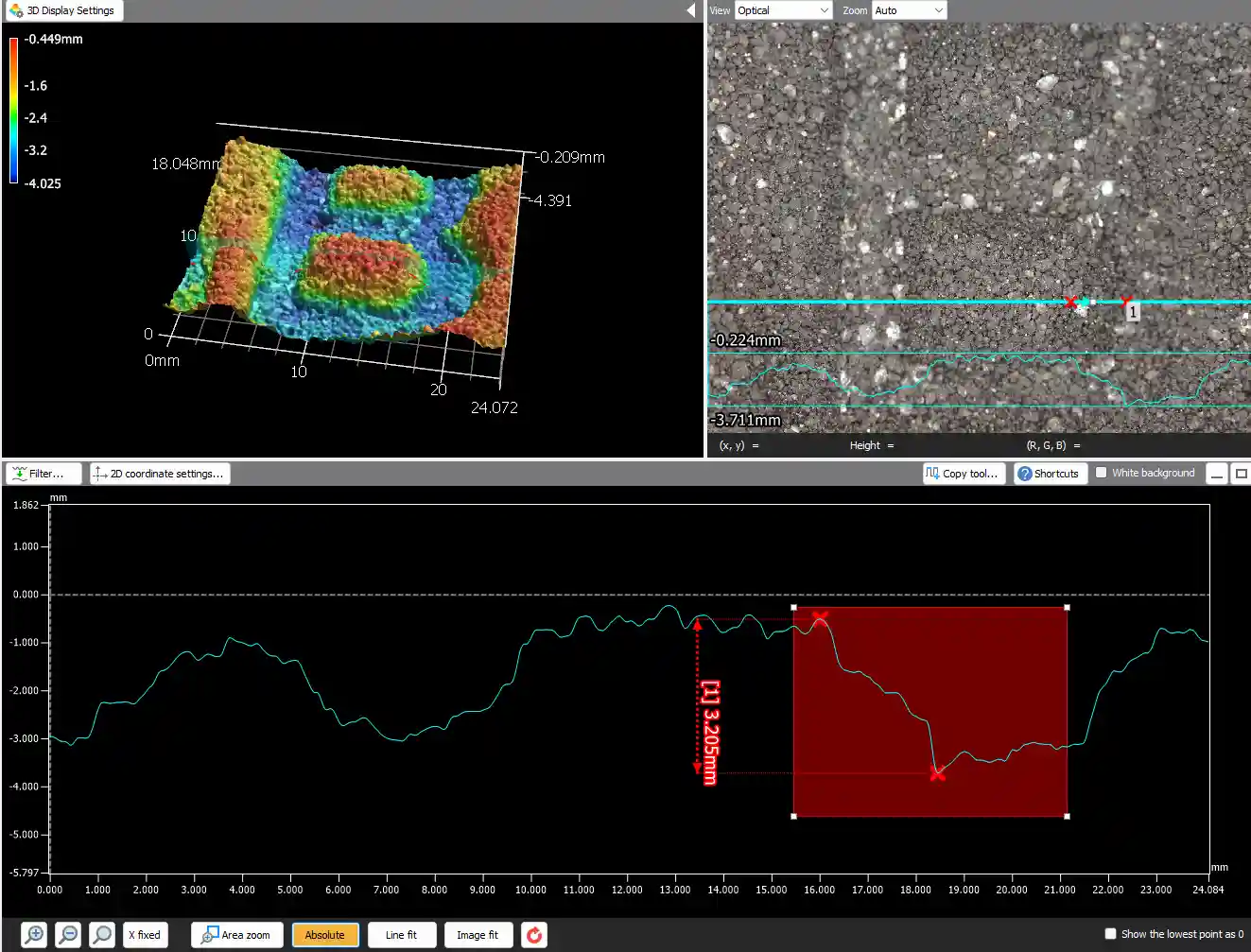Switch to Absolute display mode
The width and height of the screenshot is (1251, 952).
click(x=325, y=934)
